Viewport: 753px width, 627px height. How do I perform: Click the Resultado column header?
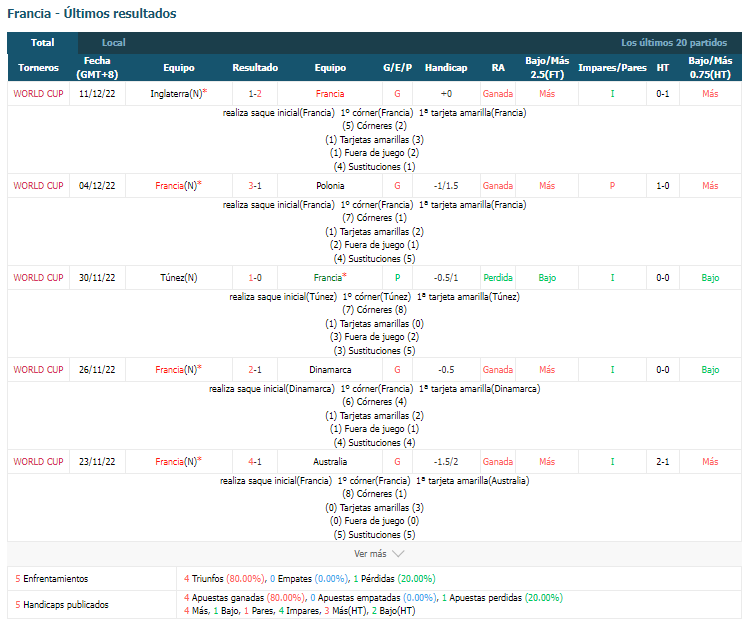[255, 68]
